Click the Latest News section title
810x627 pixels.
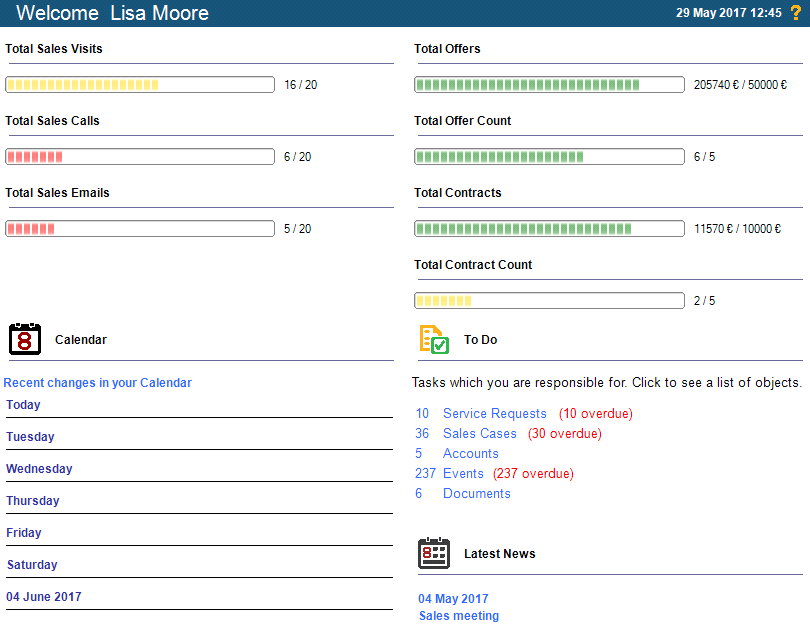point(500,554)
